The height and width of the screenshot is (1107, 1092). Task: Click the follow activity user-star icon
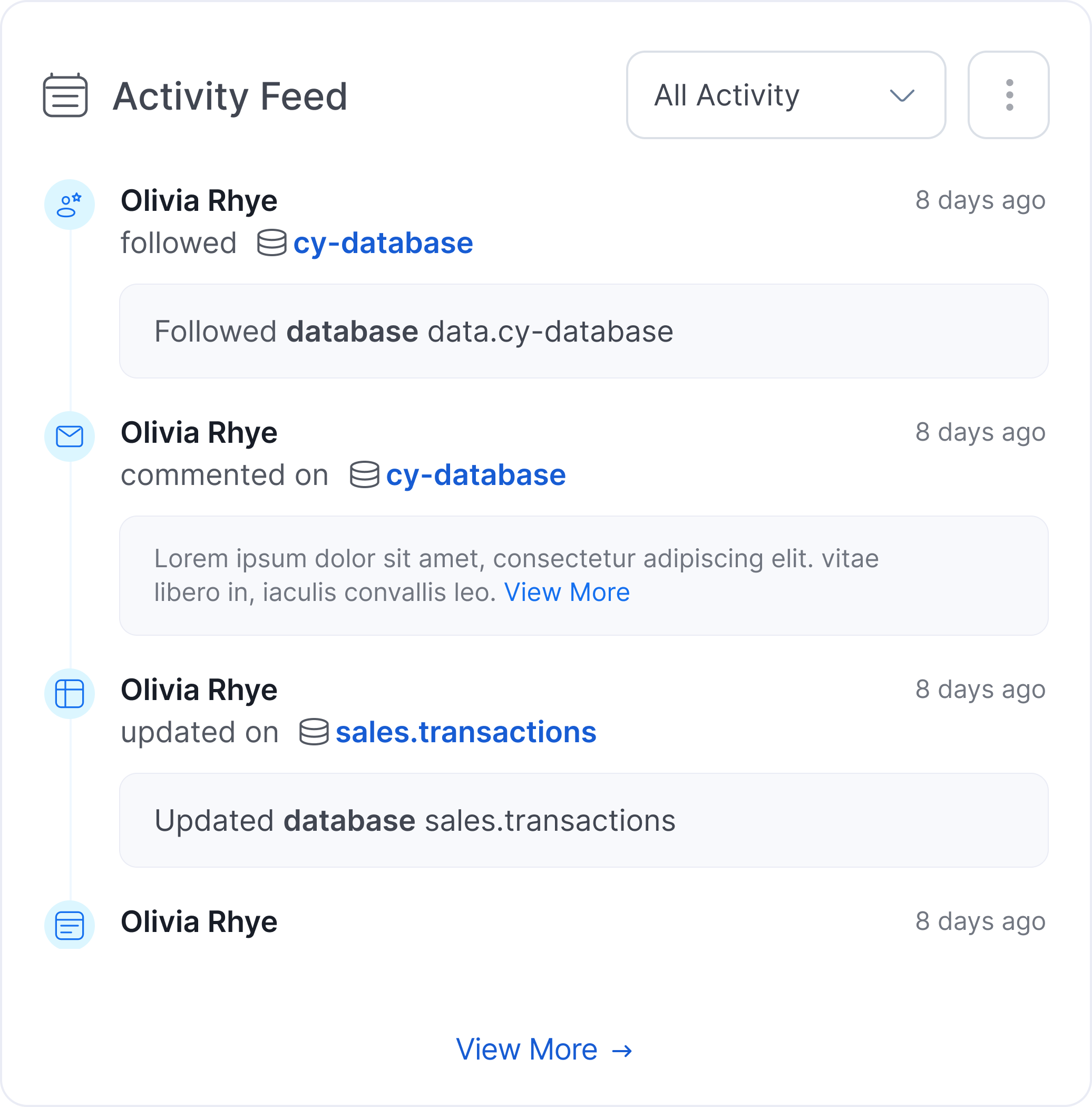[70, 205]
